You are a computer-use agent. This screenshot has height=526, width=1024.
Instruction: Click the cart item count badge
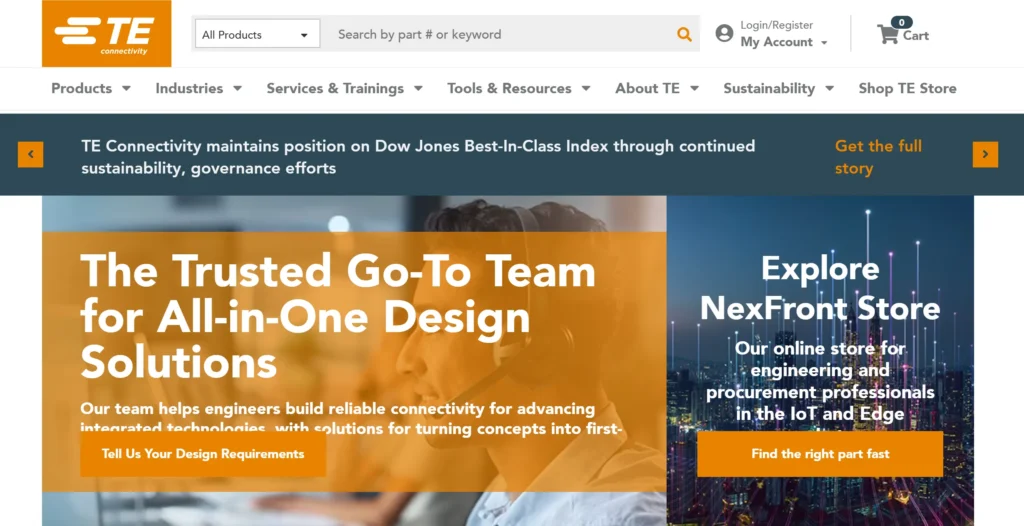(x=901, y=22)
